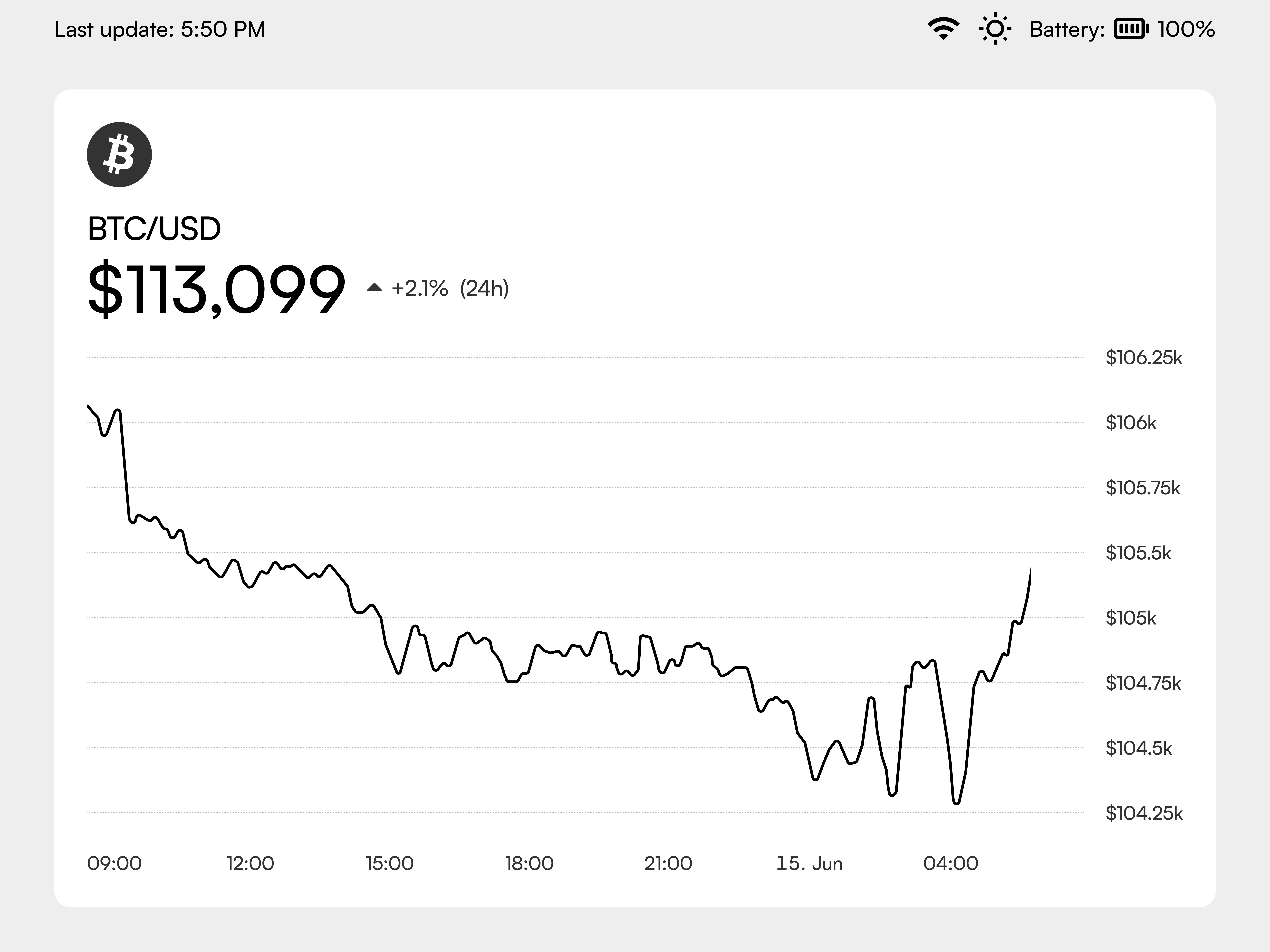Click the Bitcoin logo icon

pyautogui.click(x=119, y=154)
